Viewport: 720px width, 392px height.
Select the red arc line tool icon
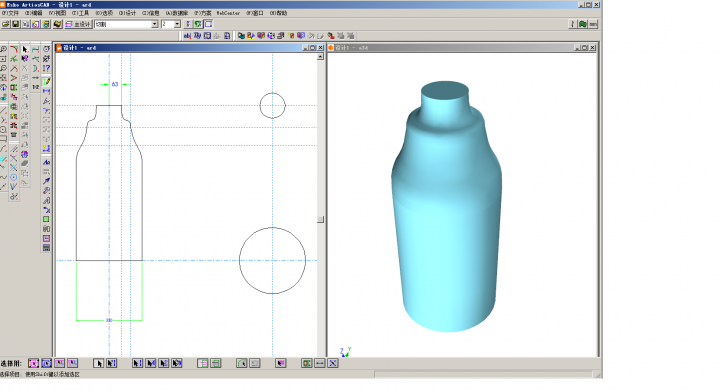click(x=14, y=49)
